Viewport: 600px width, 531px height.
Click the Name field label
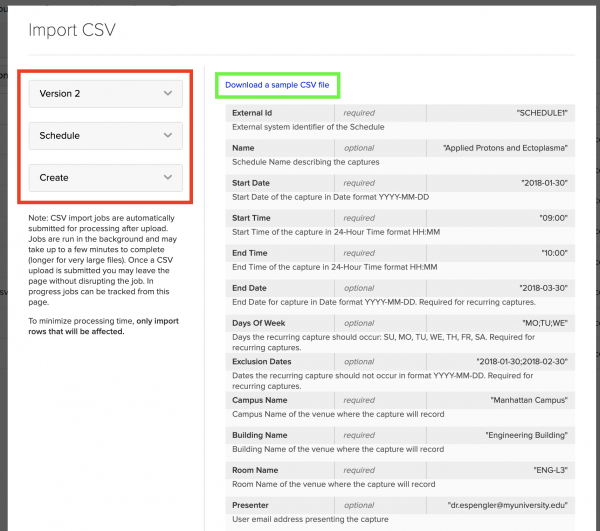click(244, 148)
